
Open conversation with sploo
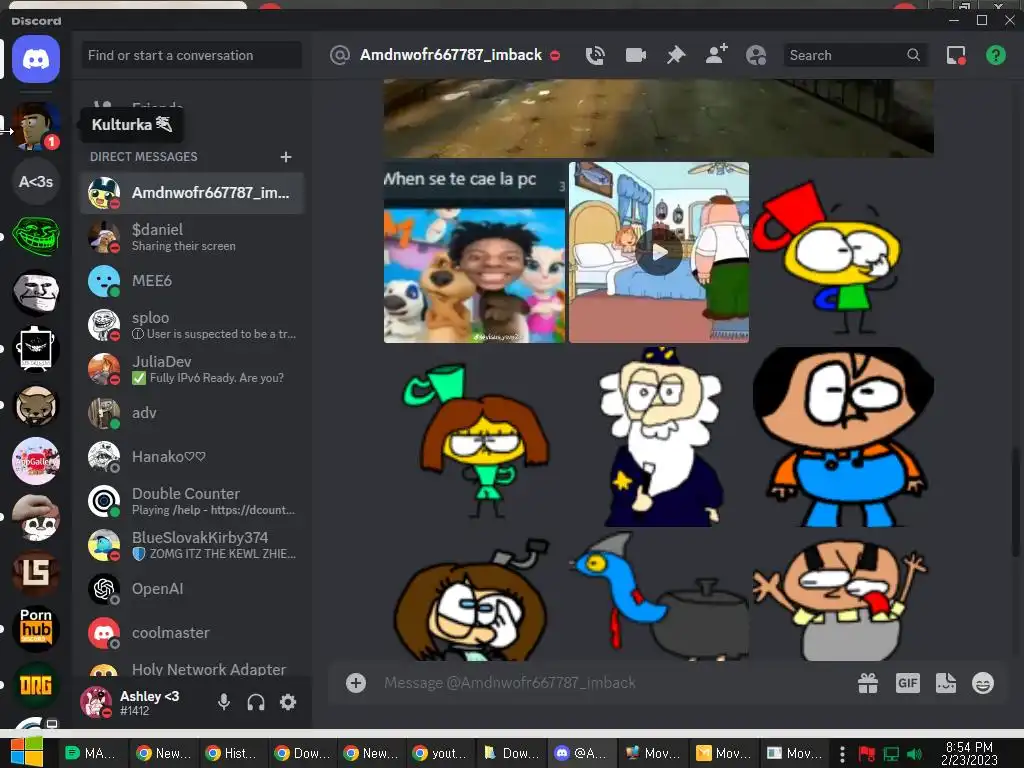click(x=192, y=325)
